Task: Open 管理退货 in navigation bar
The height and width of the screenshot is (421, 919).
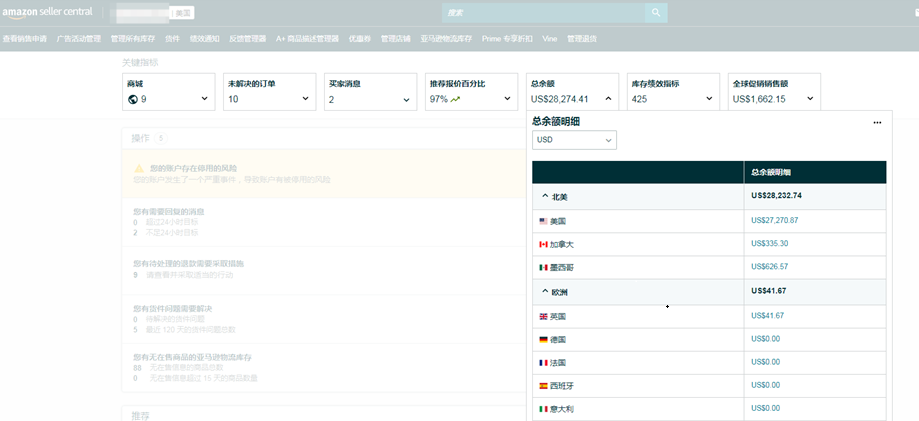Action: coord(582,39)
